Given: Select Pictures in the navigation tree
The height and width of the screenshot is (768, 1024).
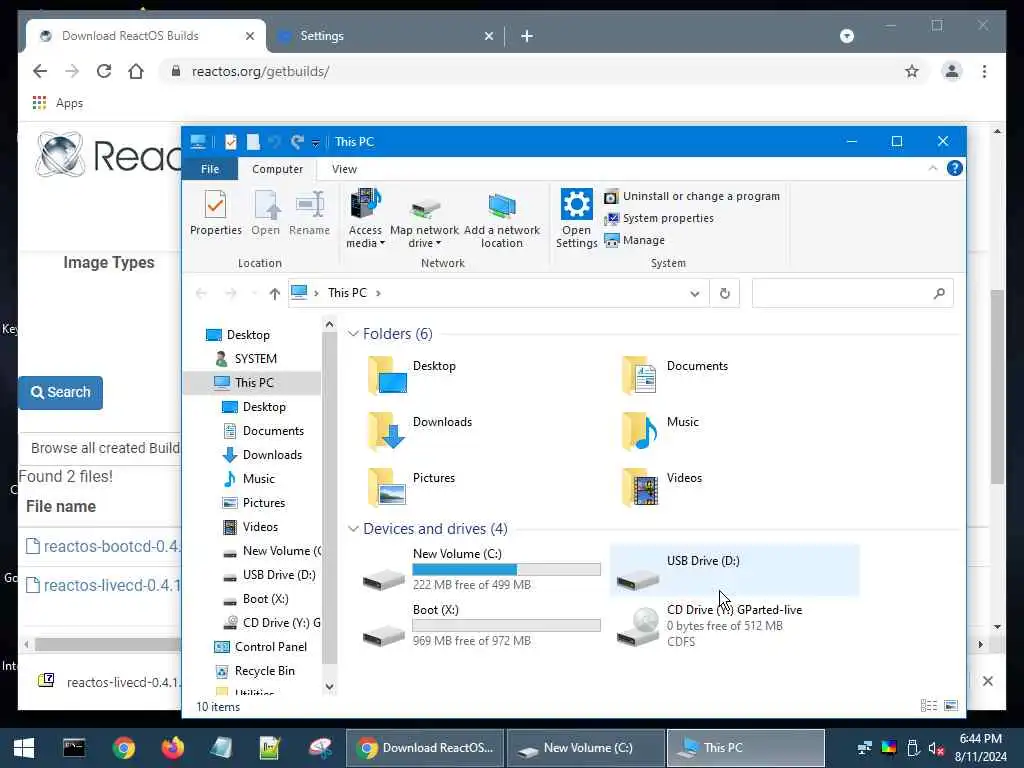Looking at the screenshot, I should (x=264, y=503).
